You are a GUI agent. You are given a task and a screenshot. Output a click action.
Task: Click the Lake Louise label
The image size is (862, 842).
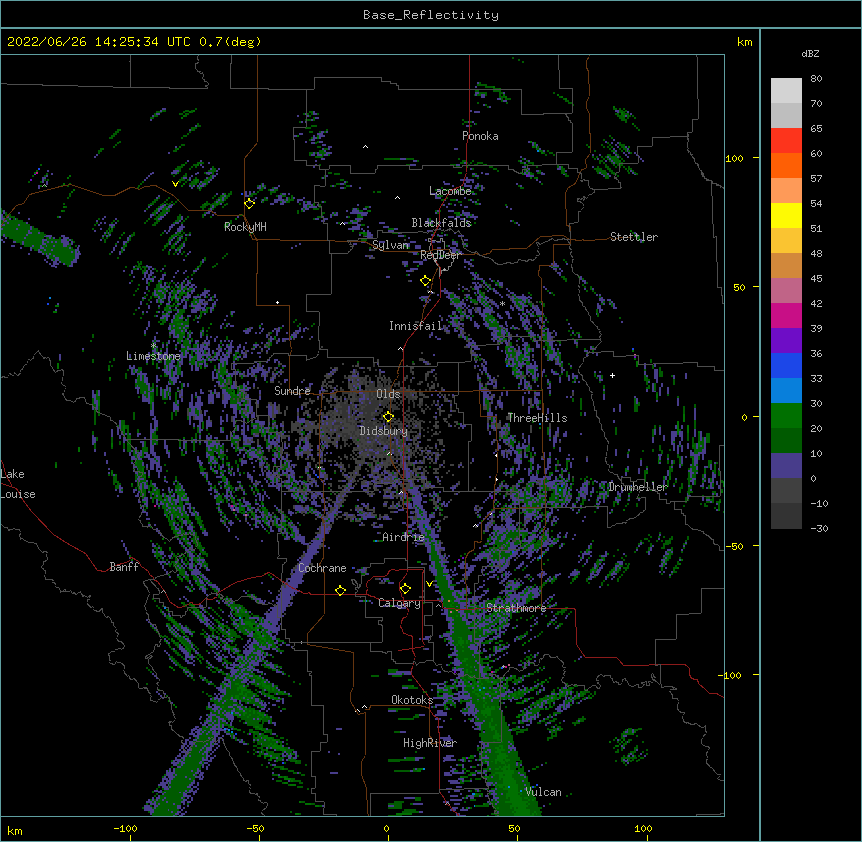pyautogui.click(x=18, y=484)
